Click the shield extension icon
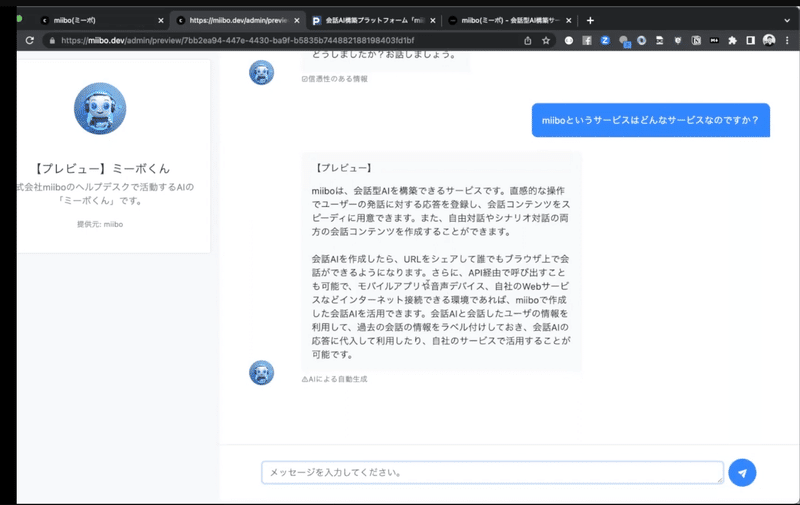The width and height of the screenshot is (800, 505). [x=678, y=40]
